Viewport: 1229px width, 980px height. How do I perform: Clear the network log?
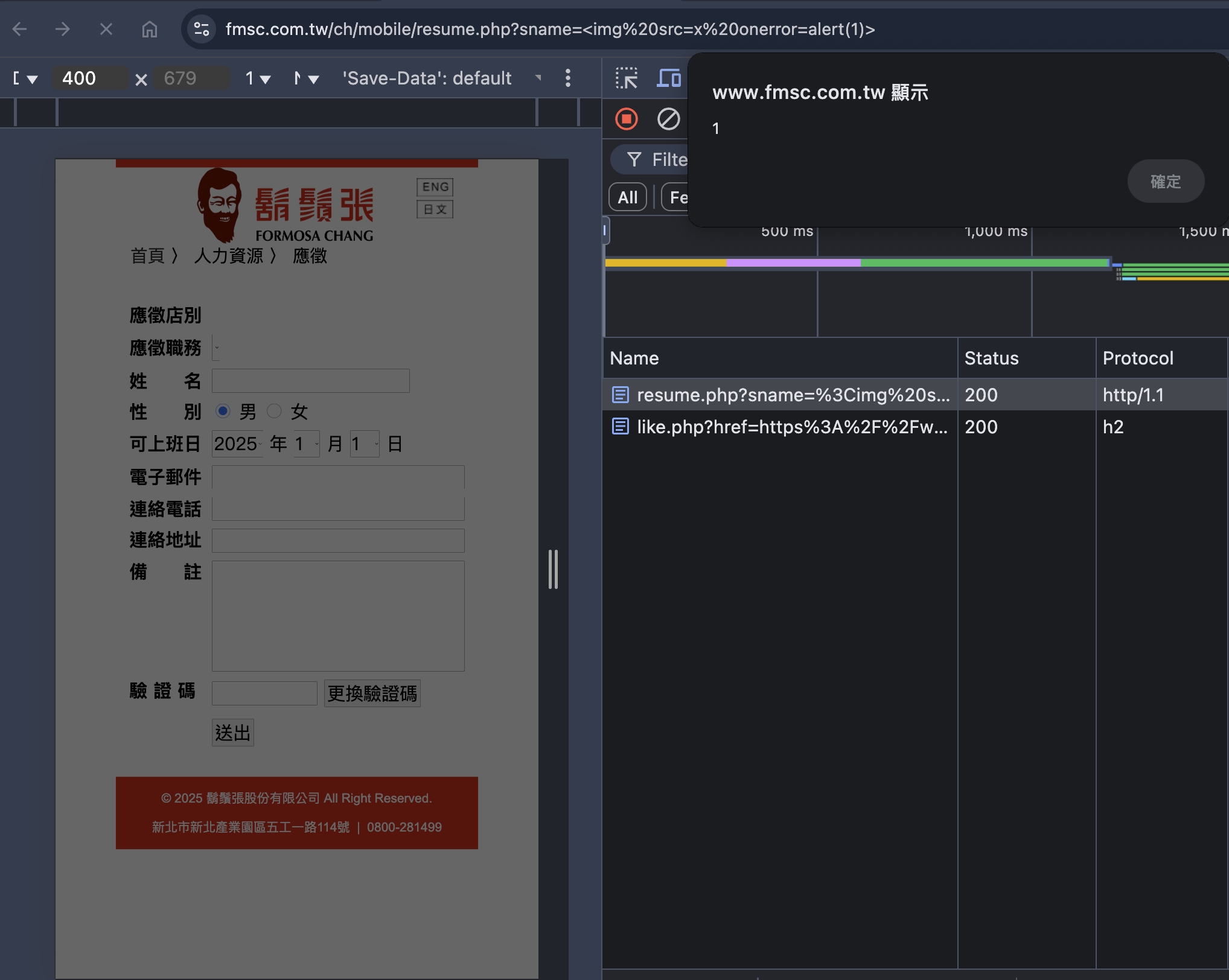(x=669, y=119)
